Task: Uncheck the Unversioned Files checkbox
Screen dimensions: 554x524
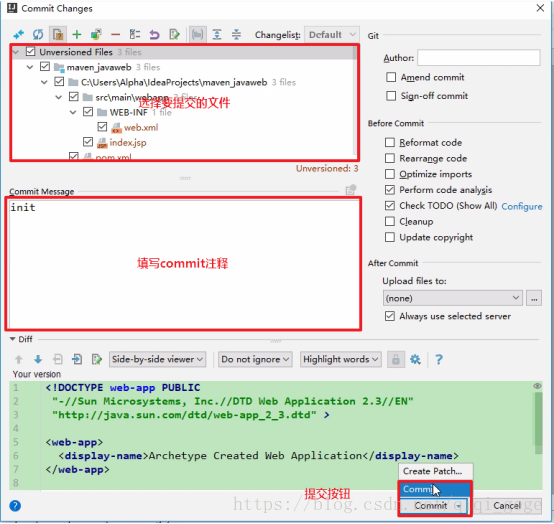Action: tap(30, 52)
